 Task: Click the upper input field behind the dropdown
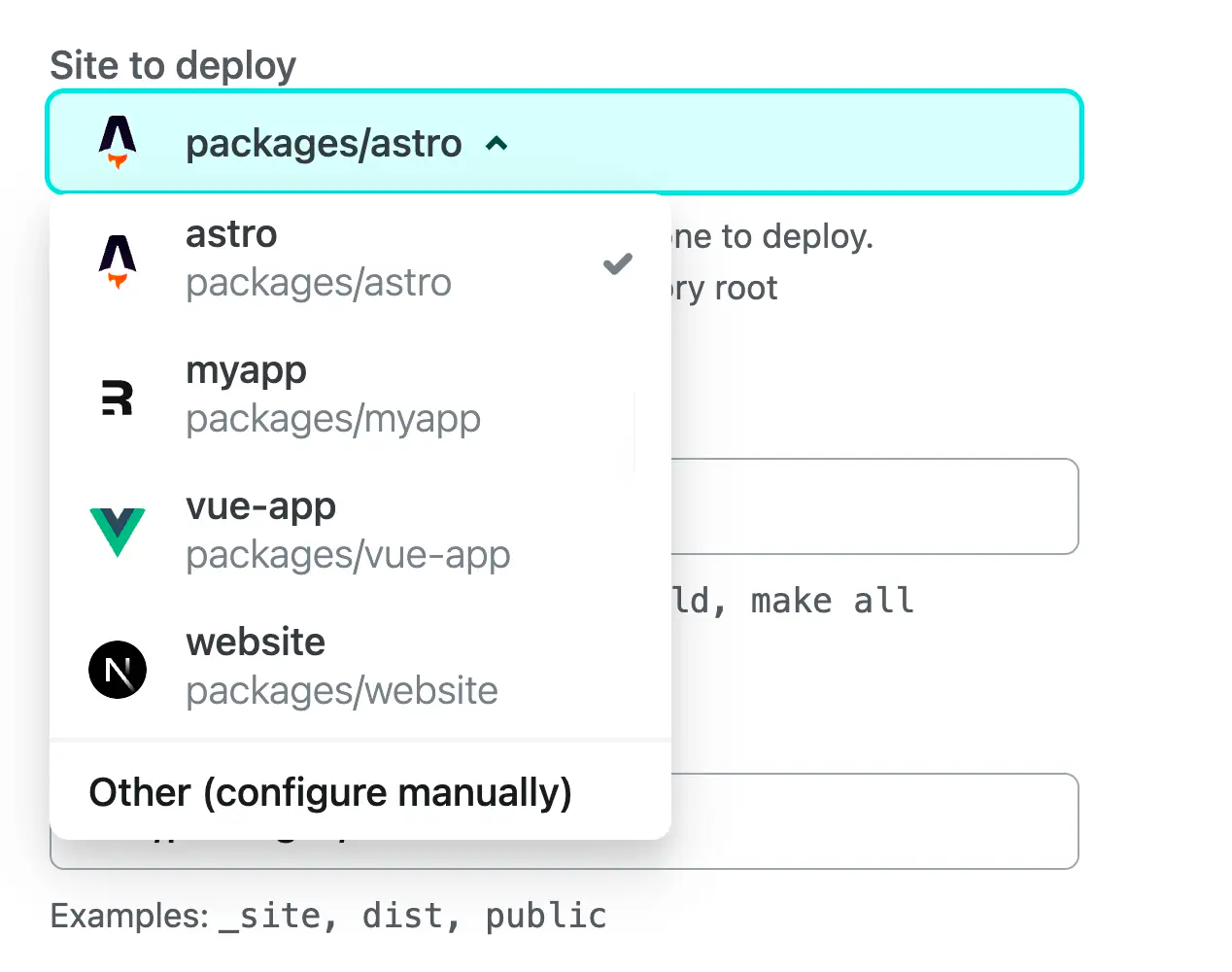tap(874, 506)
